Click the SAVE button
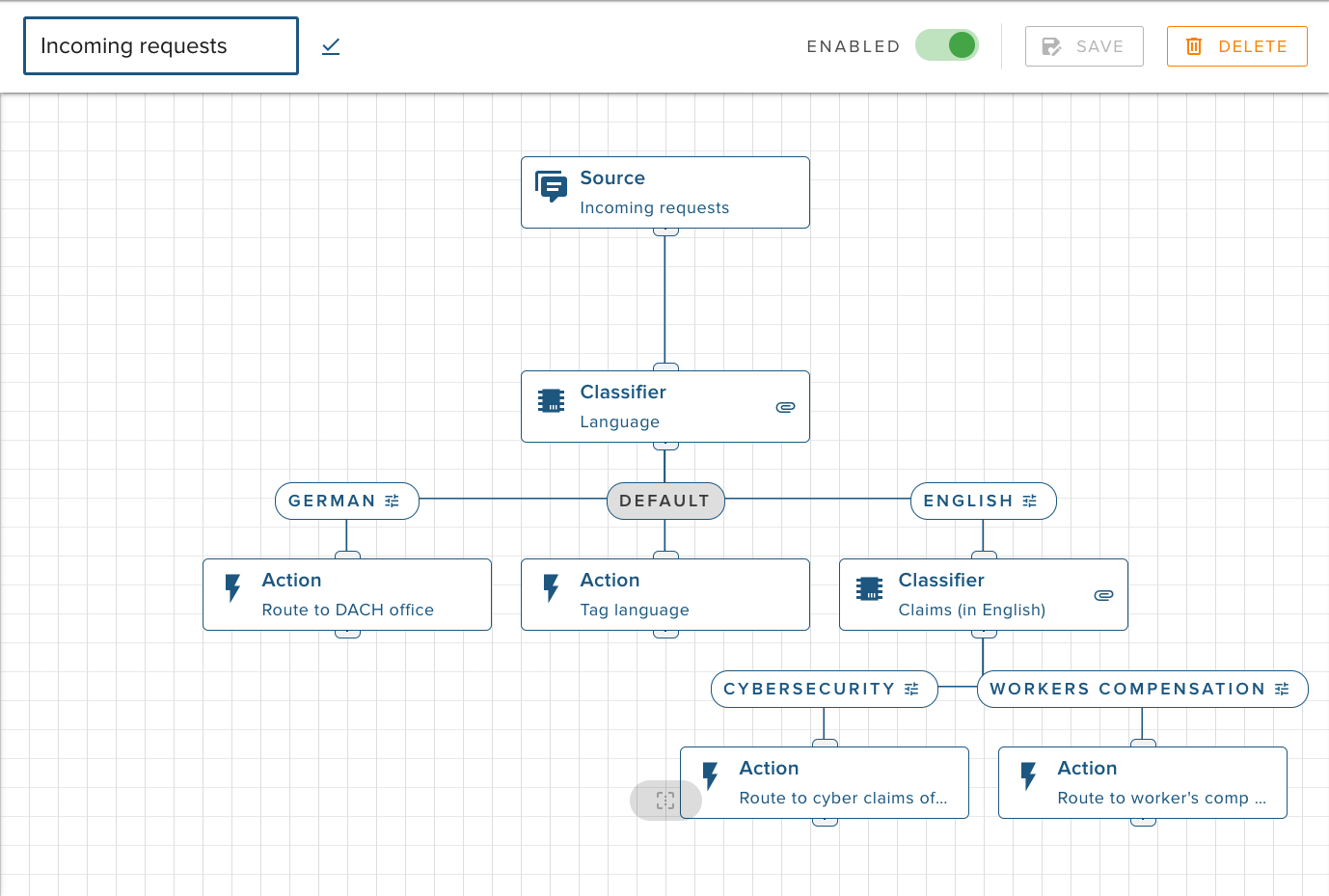 tap(1084, 46)
